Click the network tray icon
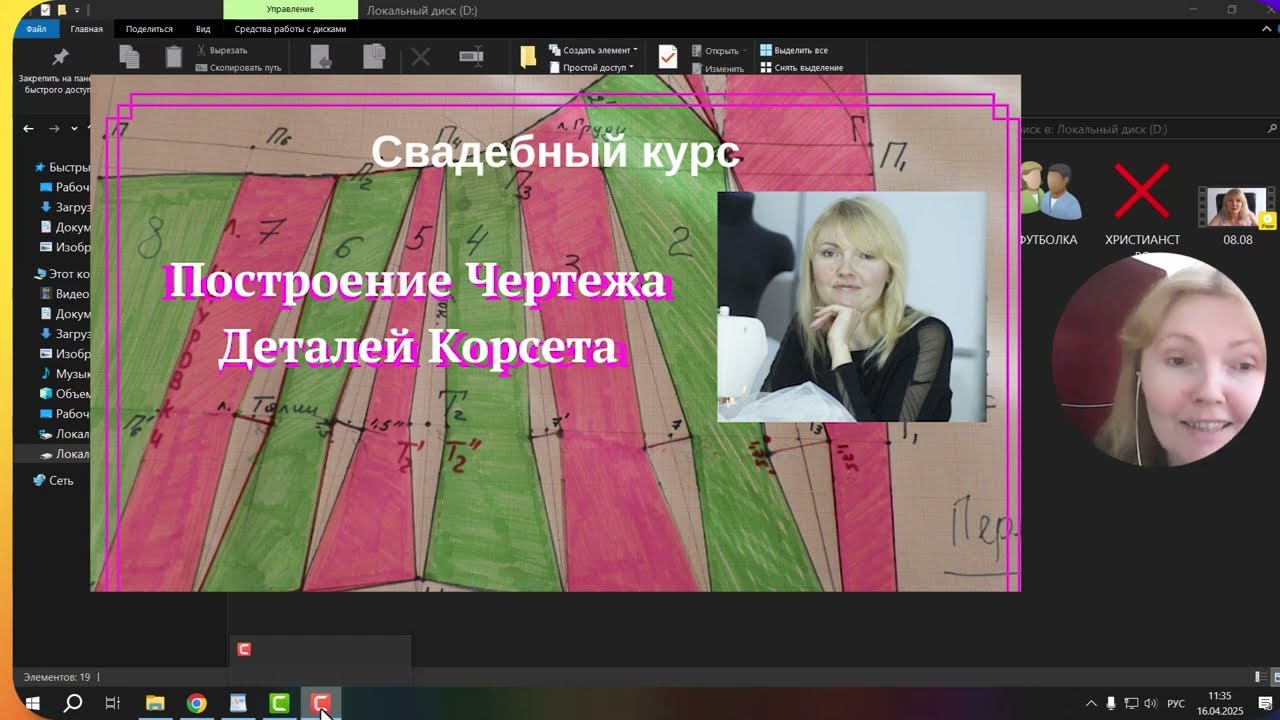 pyautogui.click(x=1131, y=703)
